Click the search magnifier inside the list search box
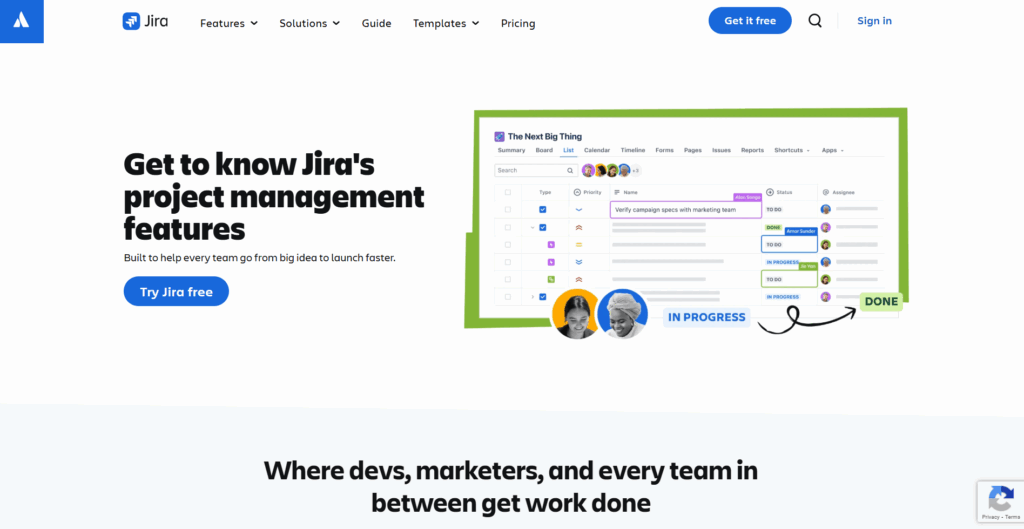The height and width of the screenshot is (529, 1024). (x=570, y=171)
